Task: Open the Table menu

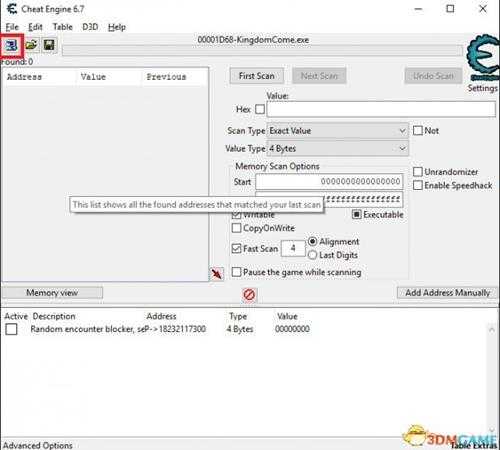Action: click(x=63, y=27)
